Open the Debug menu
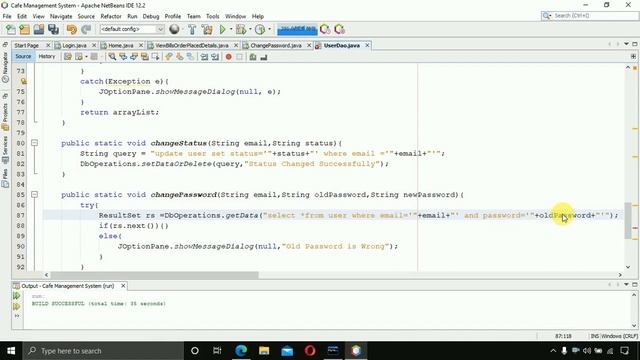This screenshot has height=360, width=640. (x=151, y=16)
